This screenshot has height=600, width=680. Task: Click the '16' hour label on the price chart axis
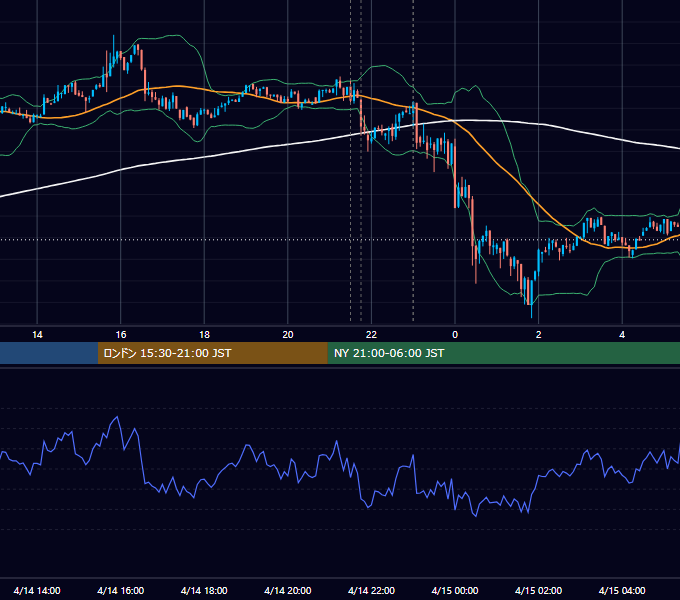(121, 335)
